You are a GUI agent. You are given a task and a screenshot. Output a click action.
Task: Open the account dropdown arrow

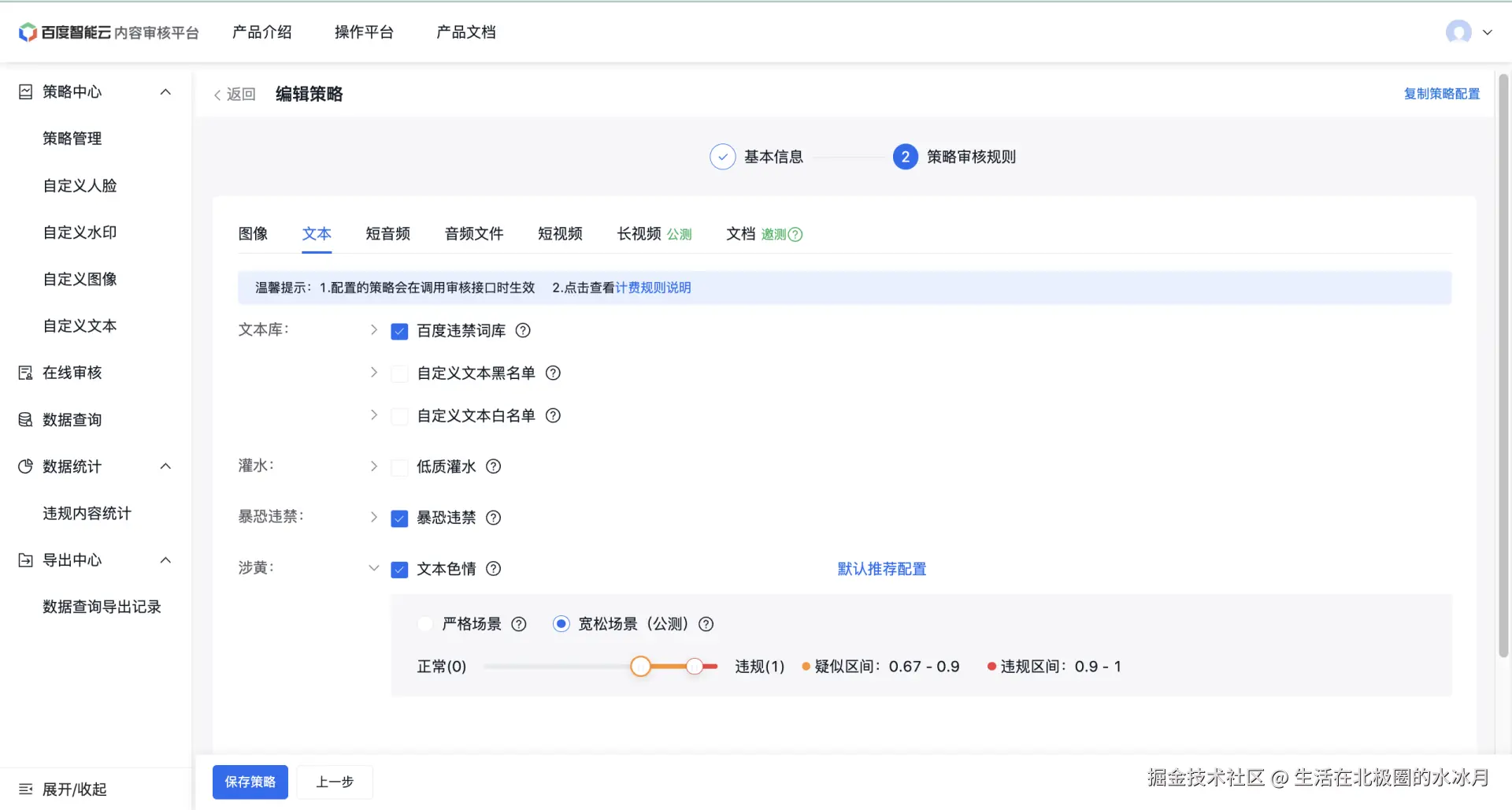click(x=1488, y=32)
